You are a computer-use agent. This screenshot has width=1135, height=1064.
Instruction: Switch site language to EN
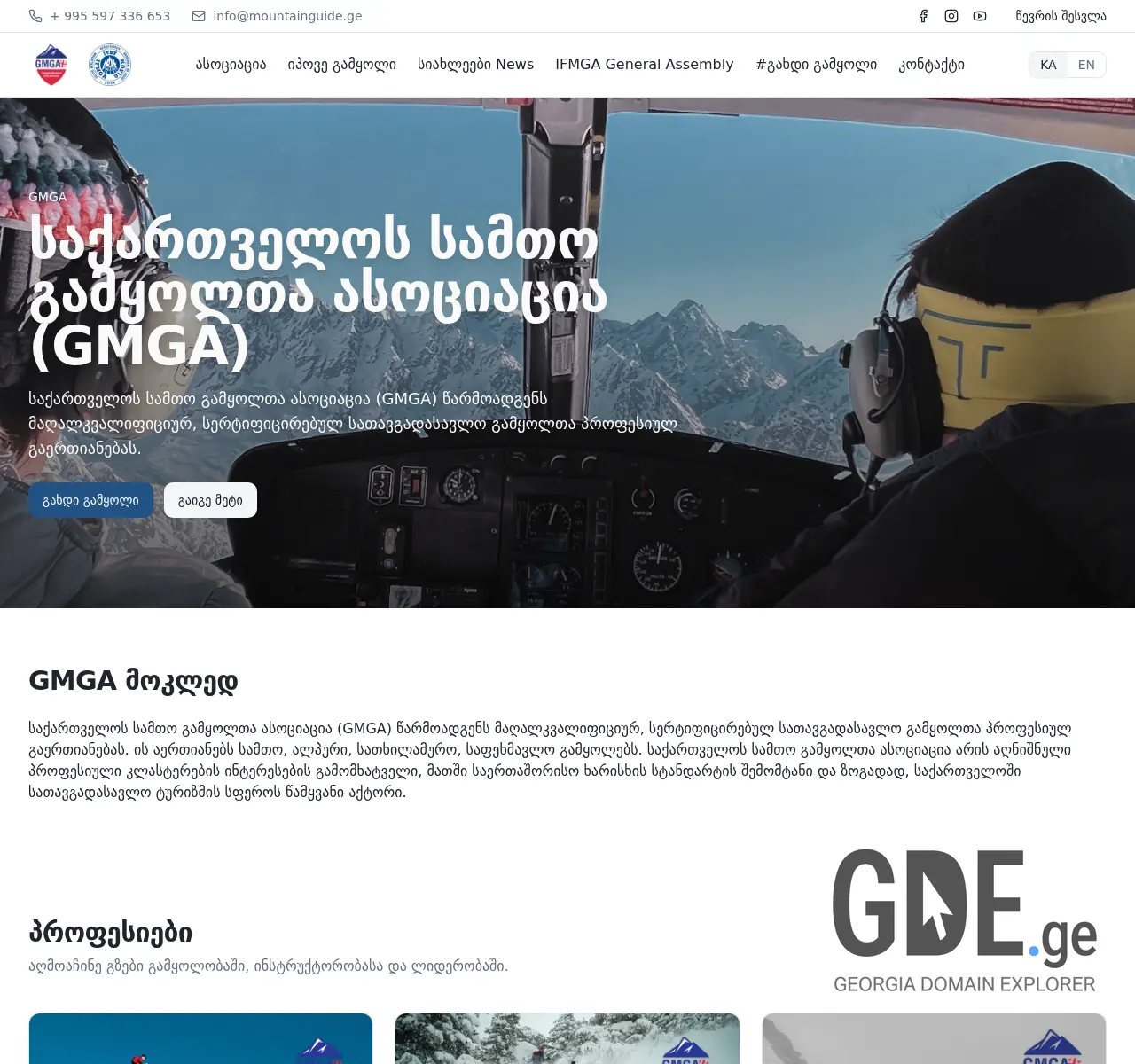click(x=1085, y=64)
